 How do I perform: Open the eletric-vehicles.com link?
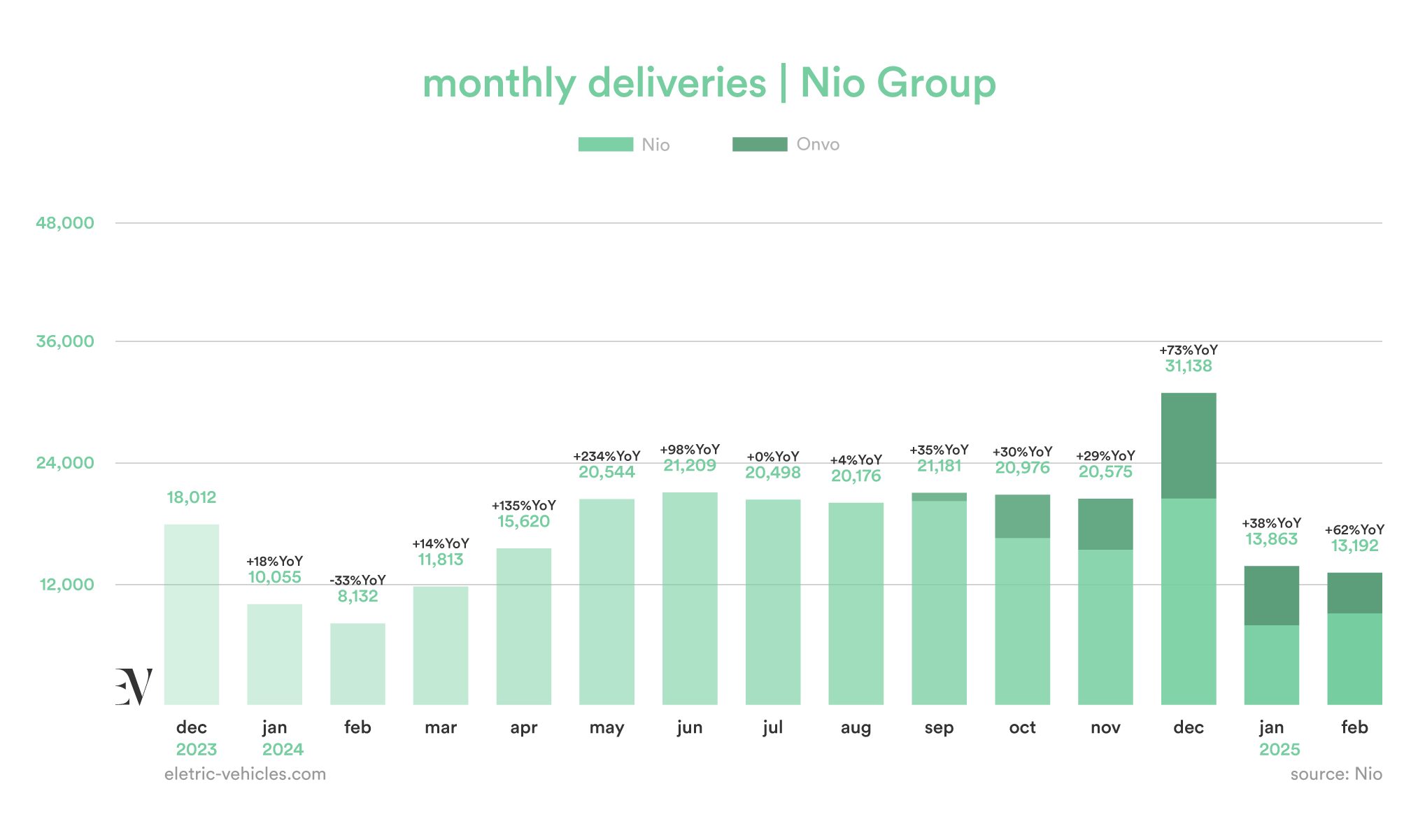(x=245, y=774)
